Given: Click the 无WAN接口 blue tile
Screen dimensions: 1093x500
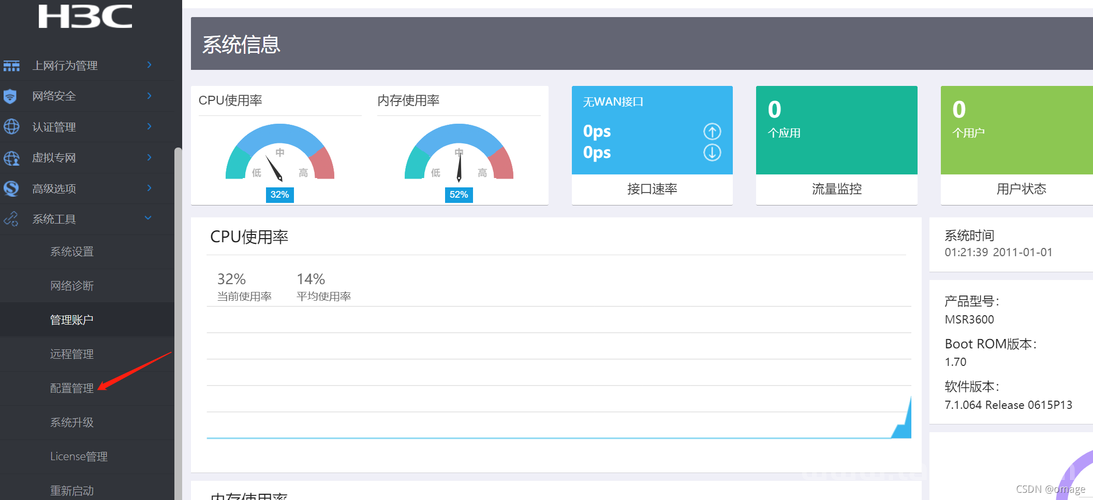Looking at the screenshot, I should tap(652, 130).
